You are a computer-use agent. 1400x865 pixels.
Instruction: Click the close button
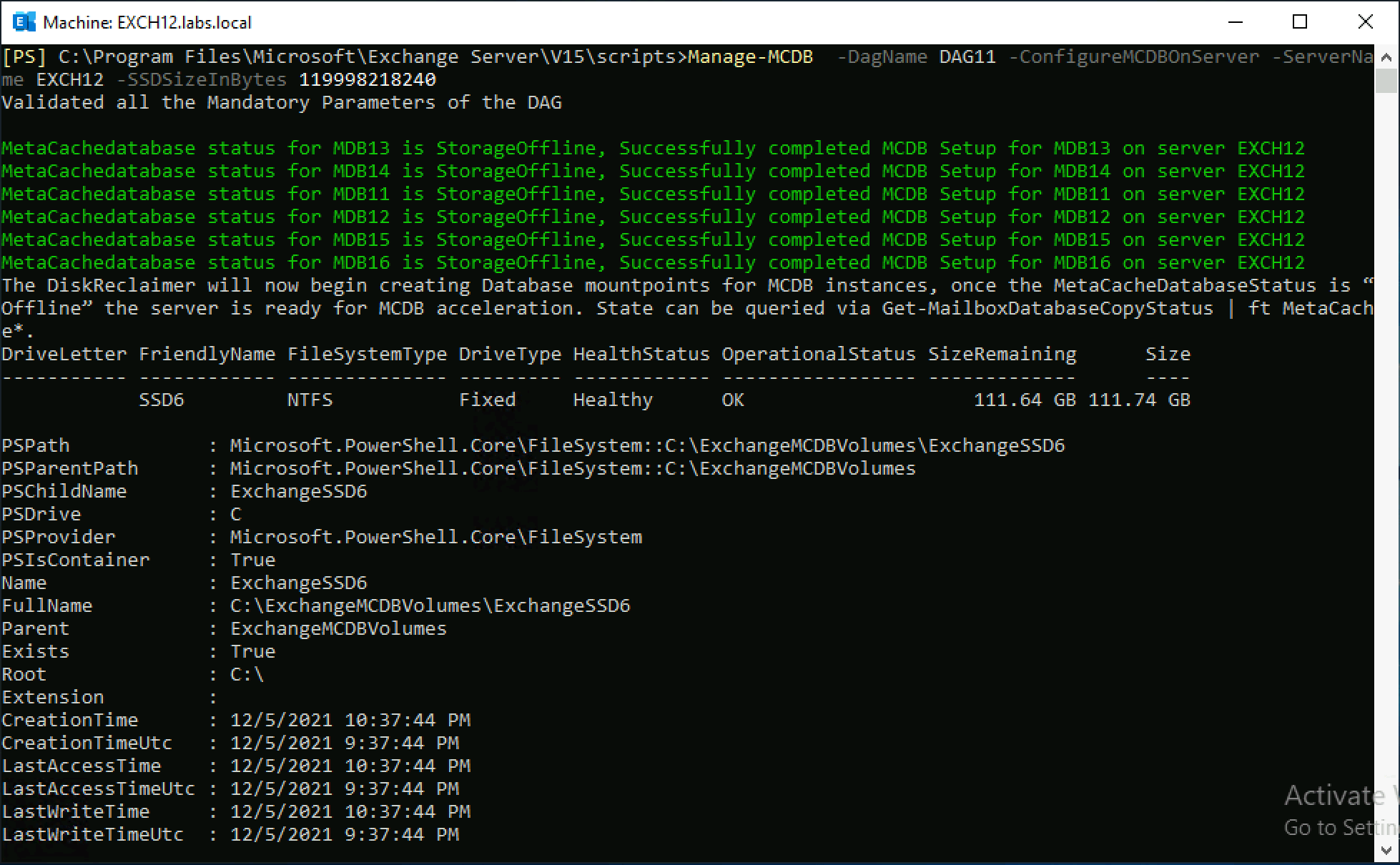pyautogui.click(x=1366, y=22)
